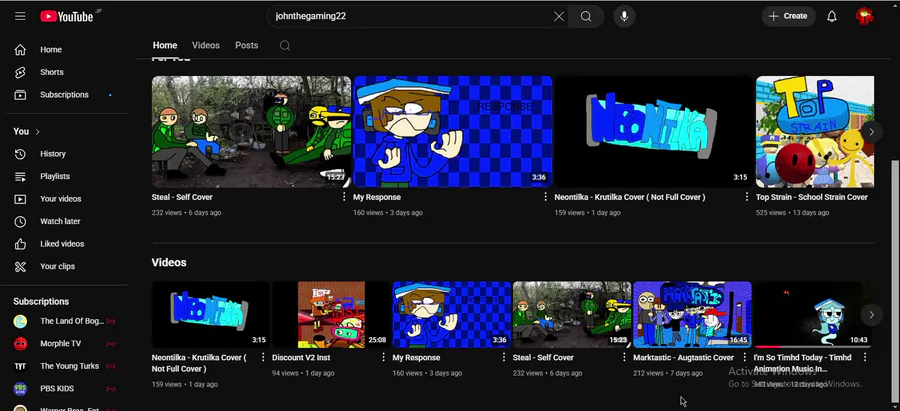This screenshot has width=900, height=411.
Task: Click the magnifier search button
Action: (585, 17)
